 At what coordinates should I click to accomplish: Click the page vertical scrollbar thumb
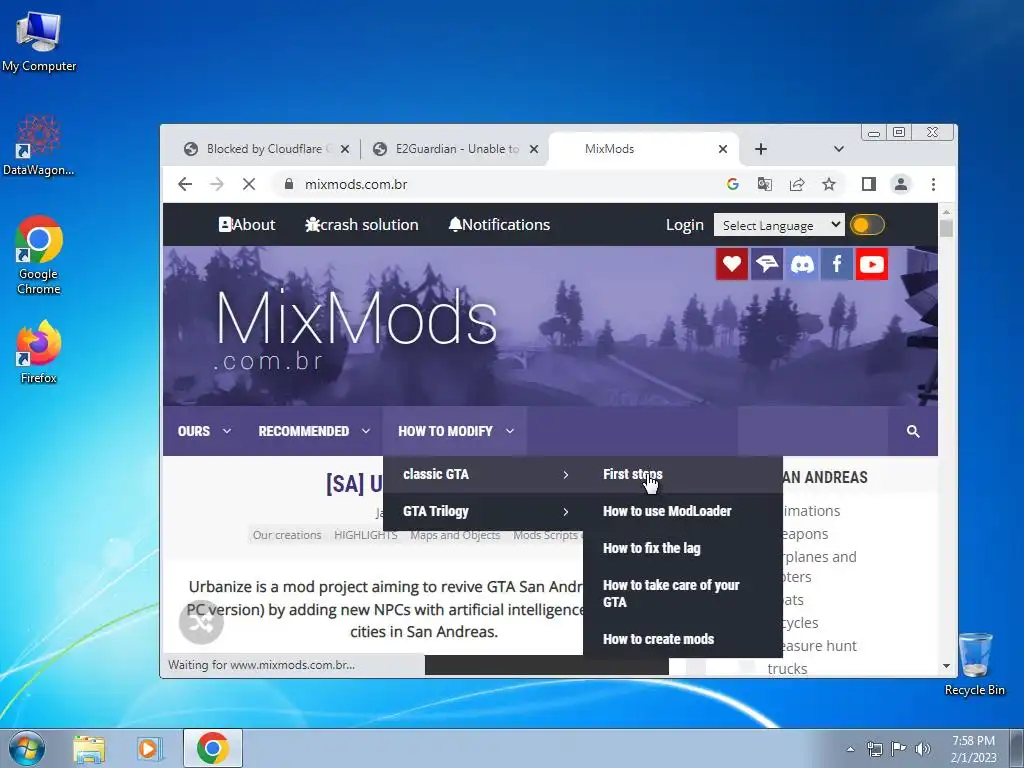click(x=946, y=229)
